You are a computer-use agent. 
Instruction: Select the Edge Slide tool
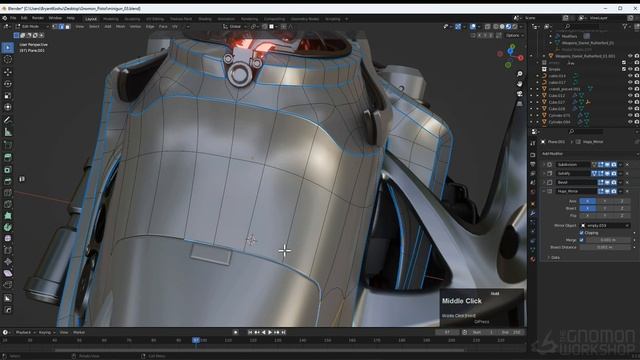[8, 250]
